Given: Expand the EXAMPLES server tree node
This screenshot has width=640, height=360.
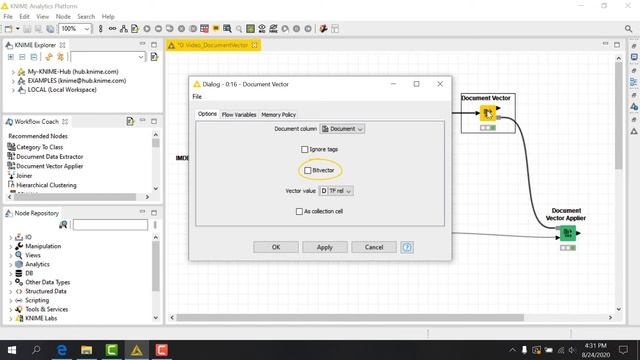Looking at the screenshot, I should [13, 81].
